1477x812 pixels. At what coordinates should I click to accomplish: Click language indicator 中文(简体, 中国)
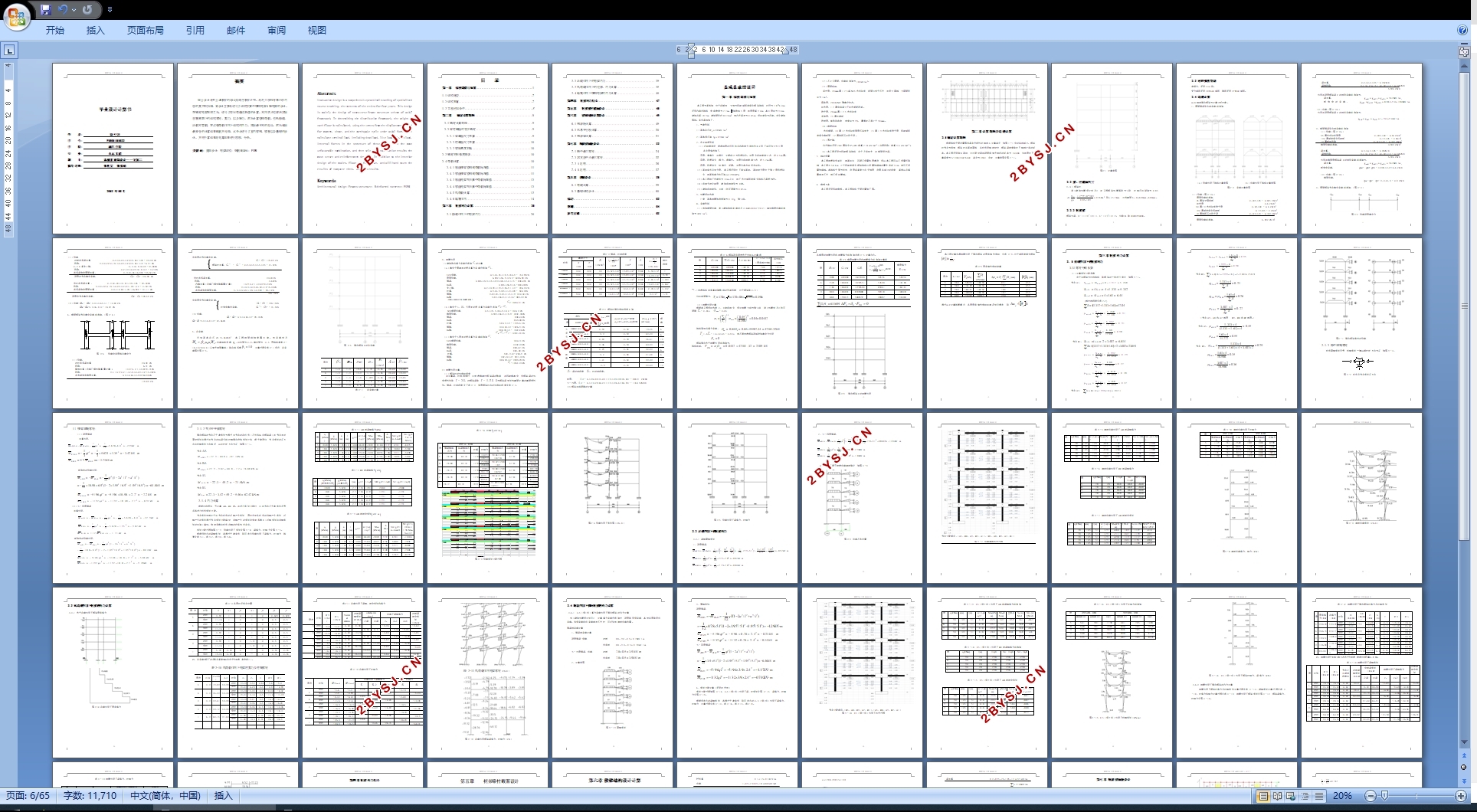point(165,796)
